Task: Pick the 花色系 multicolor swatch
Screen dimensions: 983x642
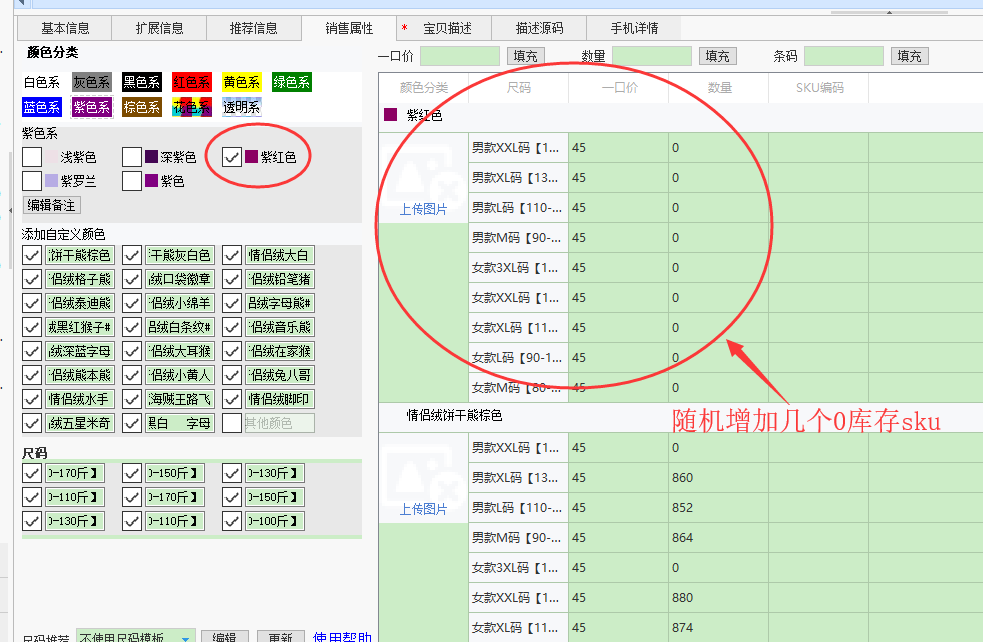Action: 191,106
